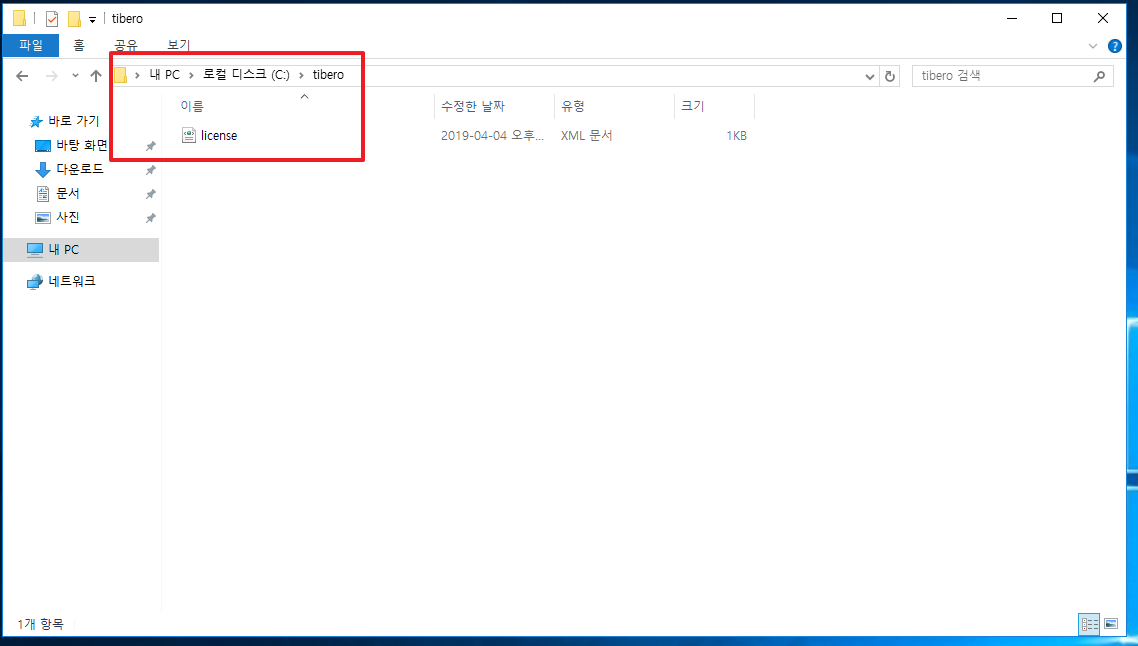Screen dimensions: 1138x646
Task: Click the 2019-04-04 modified date cell
Action: click(x=492, y=136)
